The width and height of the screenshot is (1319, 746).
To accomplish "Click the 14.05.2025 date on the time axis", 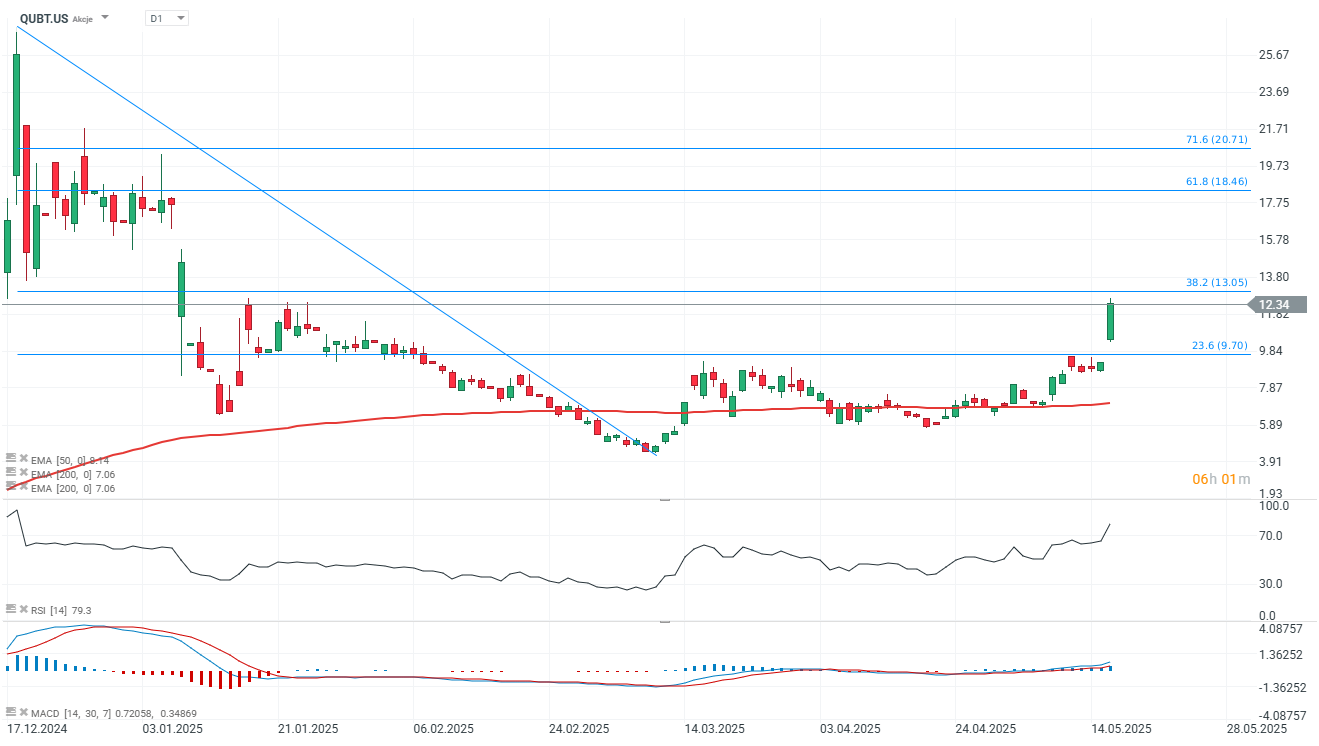I will coord(1120,729).
